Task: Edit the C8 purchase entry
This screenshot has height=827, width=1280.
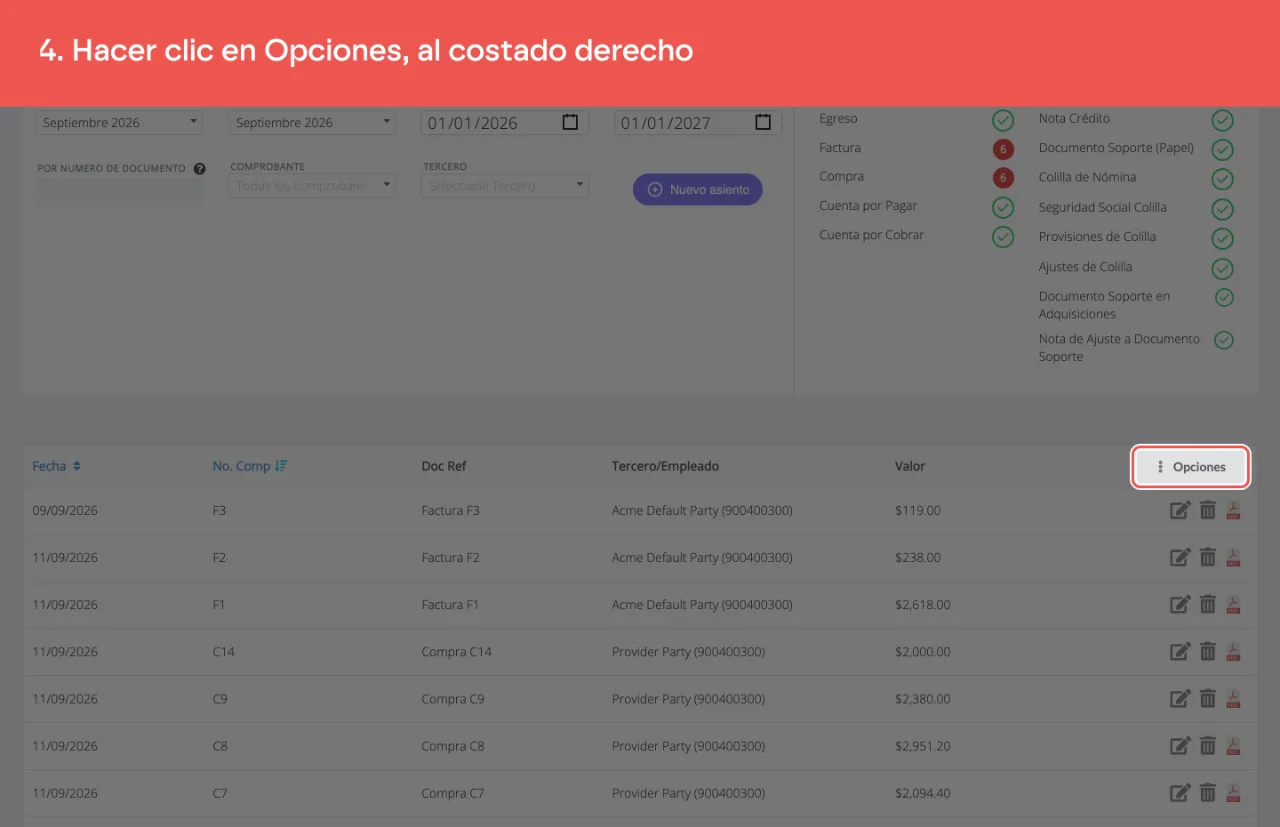Action: [x=1180, y=746]
